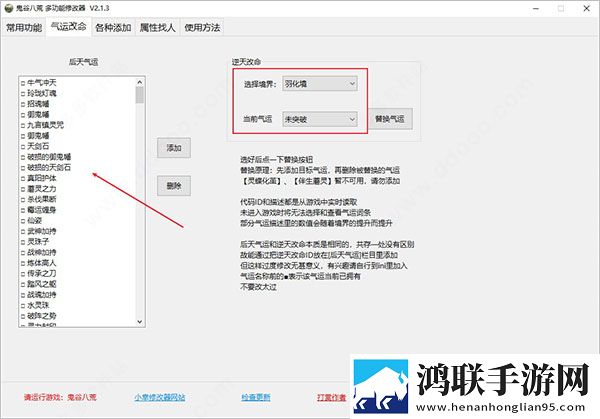
Task: Minimize the trainer window
Action: tap(536, 8)
